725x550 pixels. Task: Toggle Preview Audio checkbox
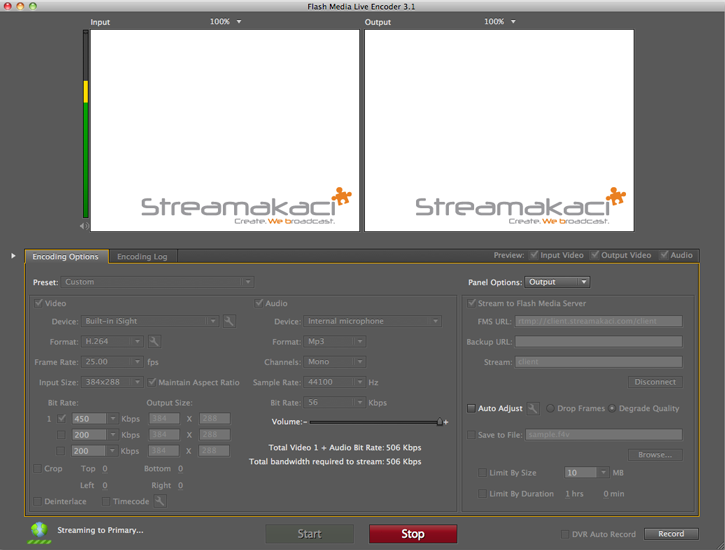pos(664,255)
